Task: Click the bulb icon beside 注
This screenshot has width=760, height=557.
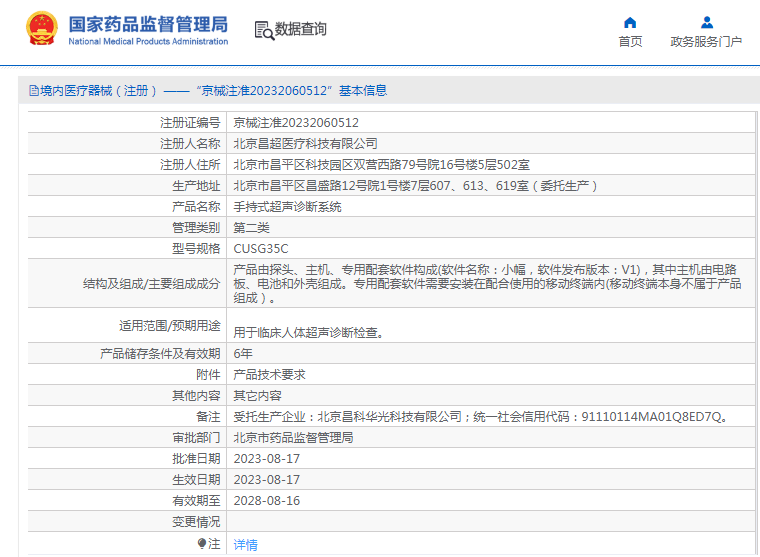Action: coord(202,543)
